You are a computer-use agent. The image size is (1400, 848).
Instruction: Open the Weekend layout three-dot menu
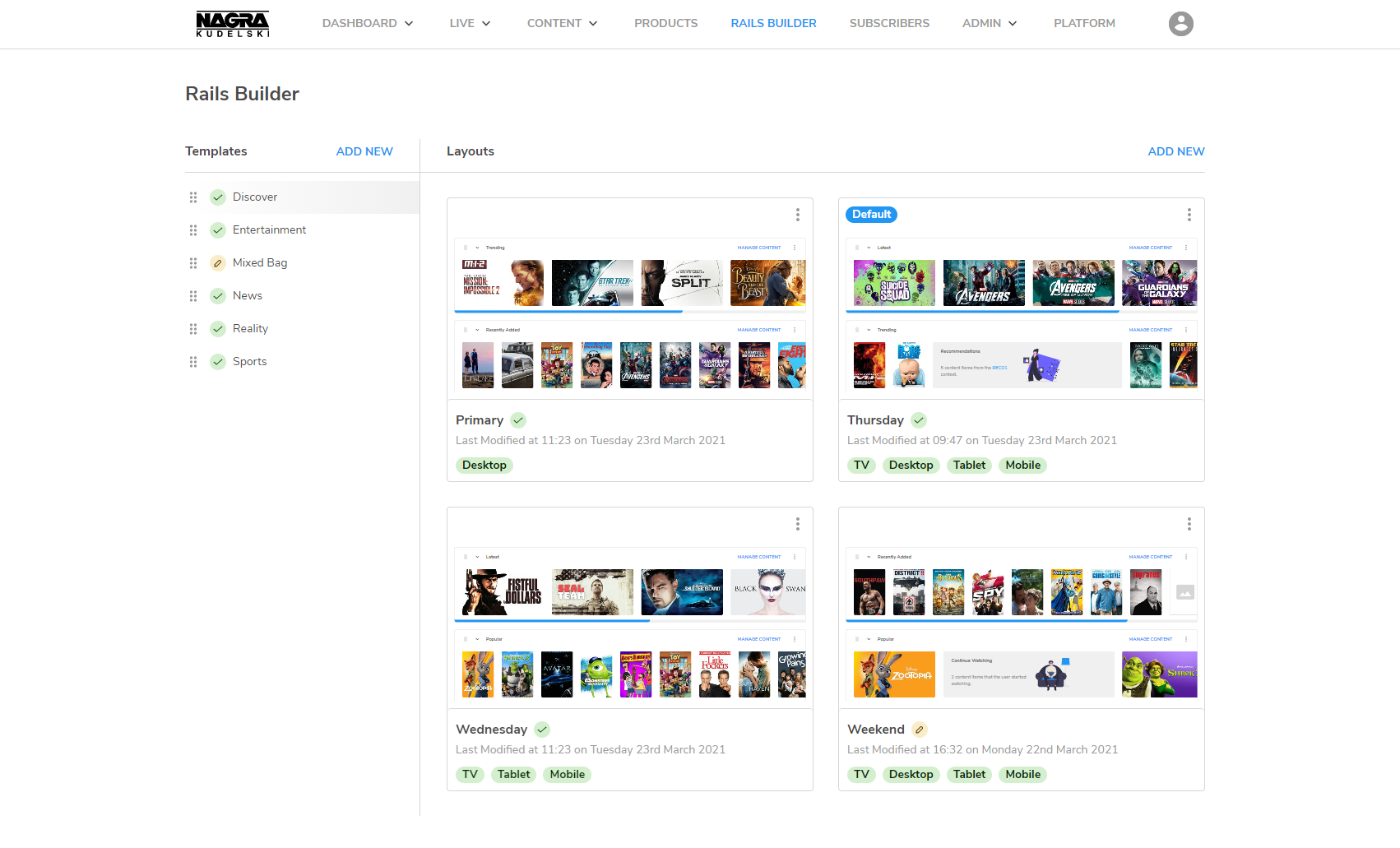[1189, 524]
